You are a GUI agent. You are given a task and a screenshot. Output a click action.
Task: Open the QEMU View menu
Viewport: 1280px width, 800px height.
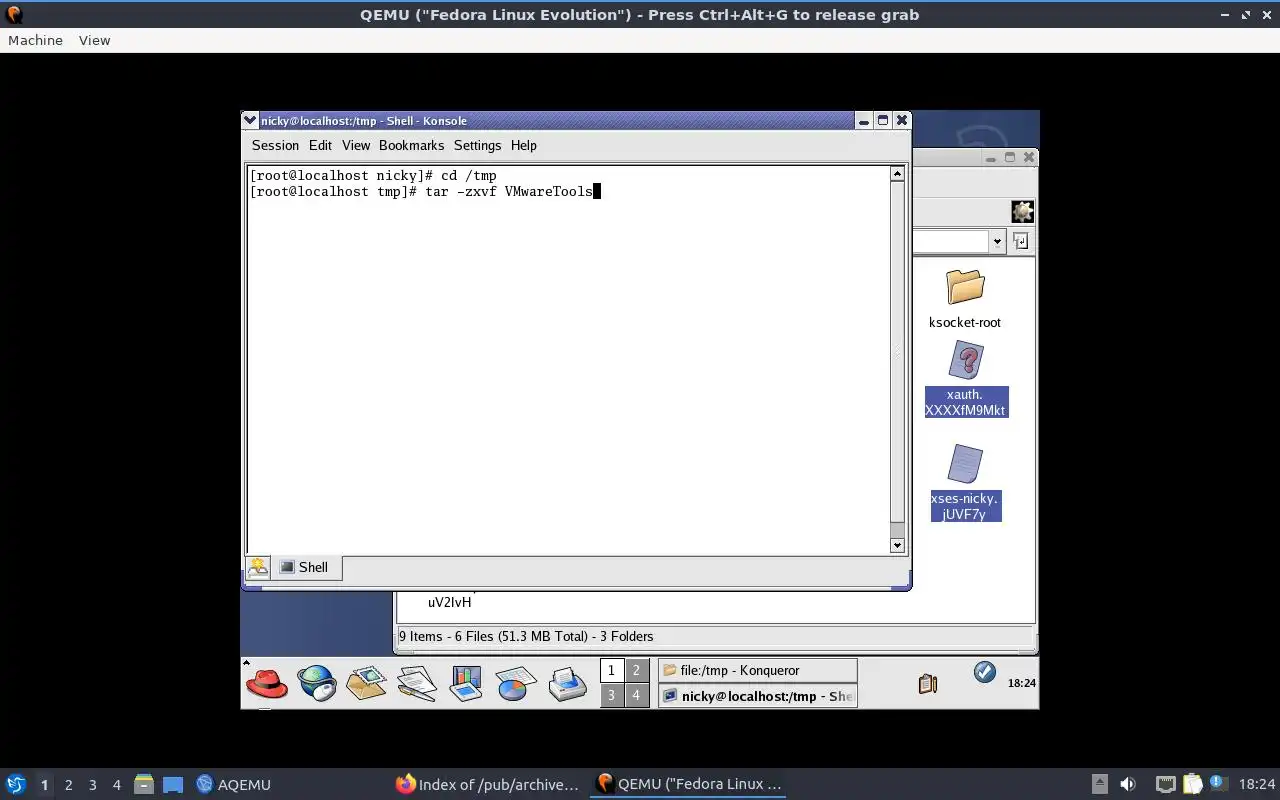pyautogui.click(x=94, y=40)
